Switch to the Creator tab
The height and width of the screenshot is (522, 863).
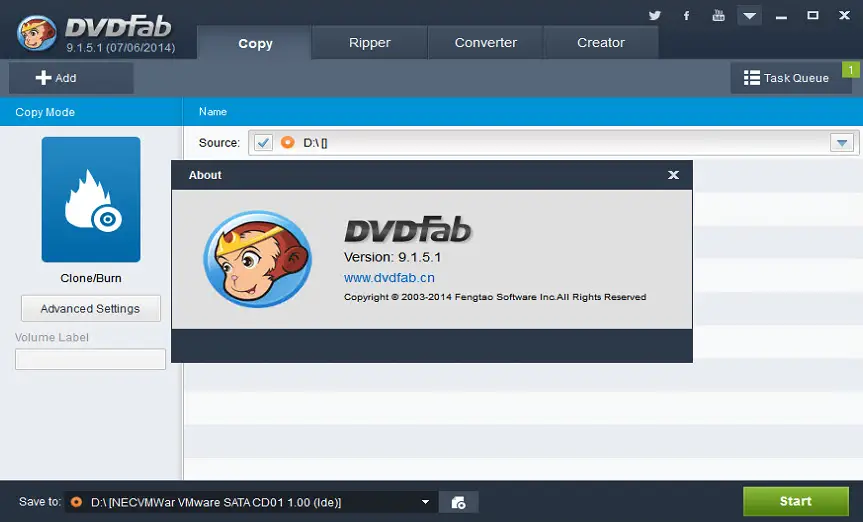coord(600,42)
